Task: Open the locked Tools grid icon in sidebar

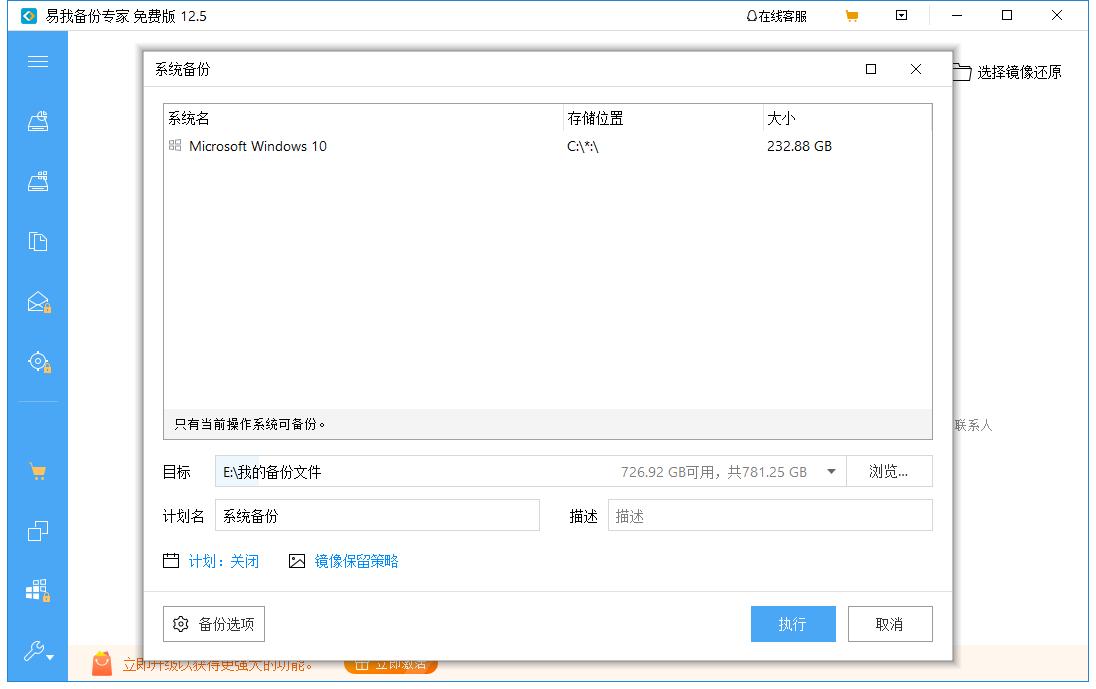Action: pyautogui.click(x=37, y=591)
